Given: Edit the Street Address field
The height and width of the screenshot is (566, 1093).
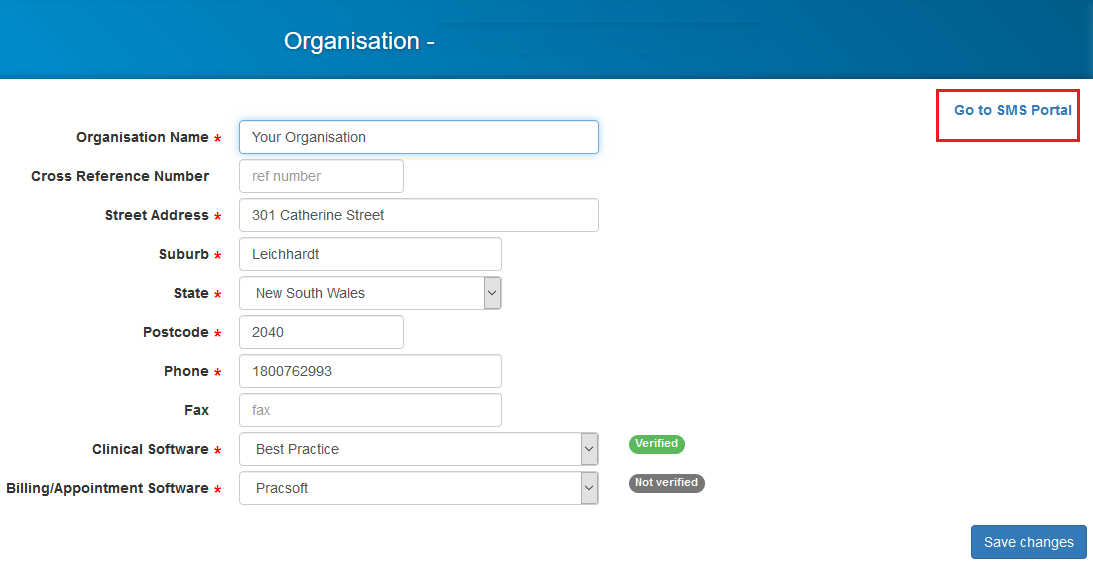Looking at the screenshot, I should point(418,215).
